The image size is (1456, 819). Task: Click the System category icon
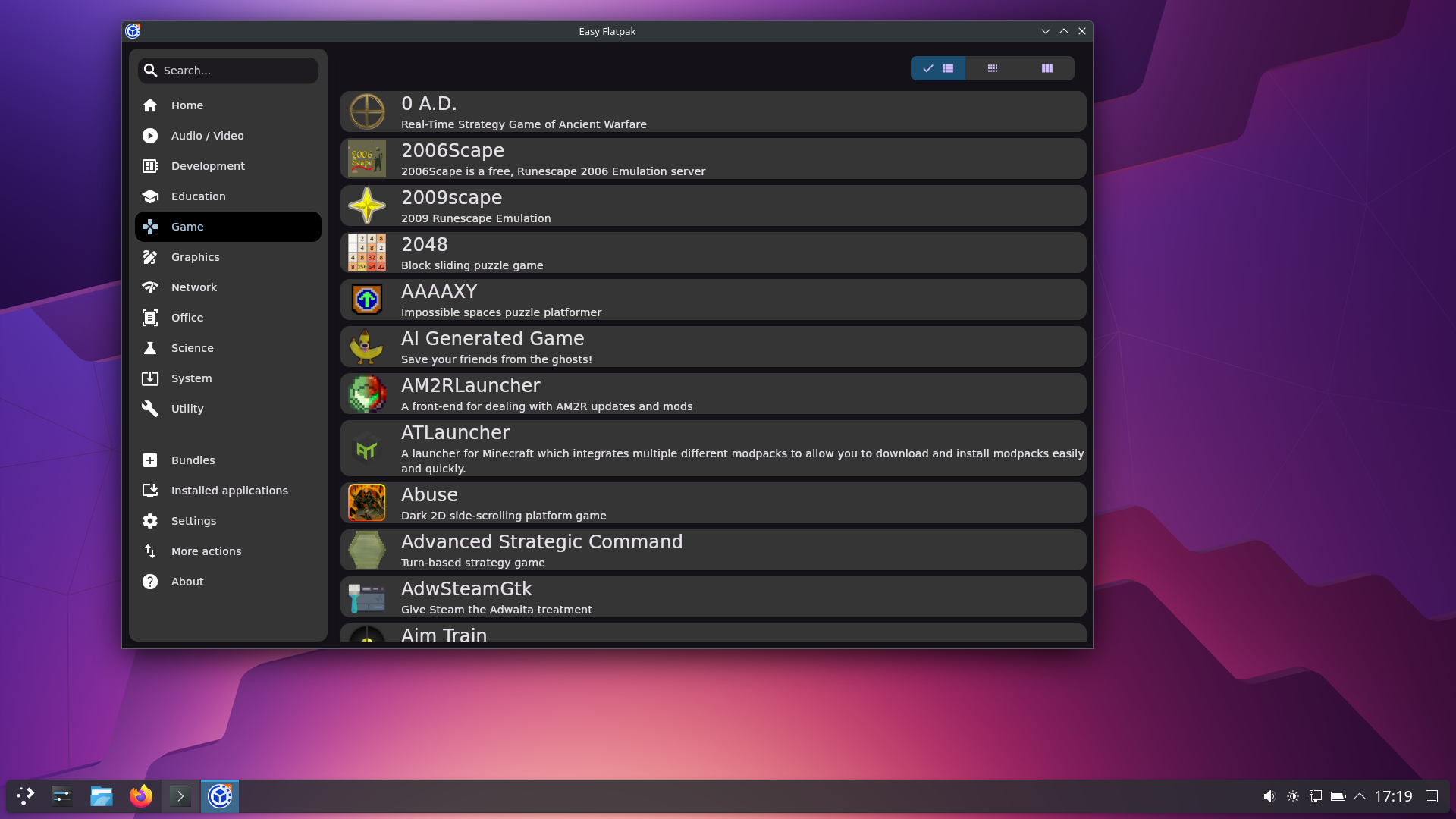click(150, 378)
